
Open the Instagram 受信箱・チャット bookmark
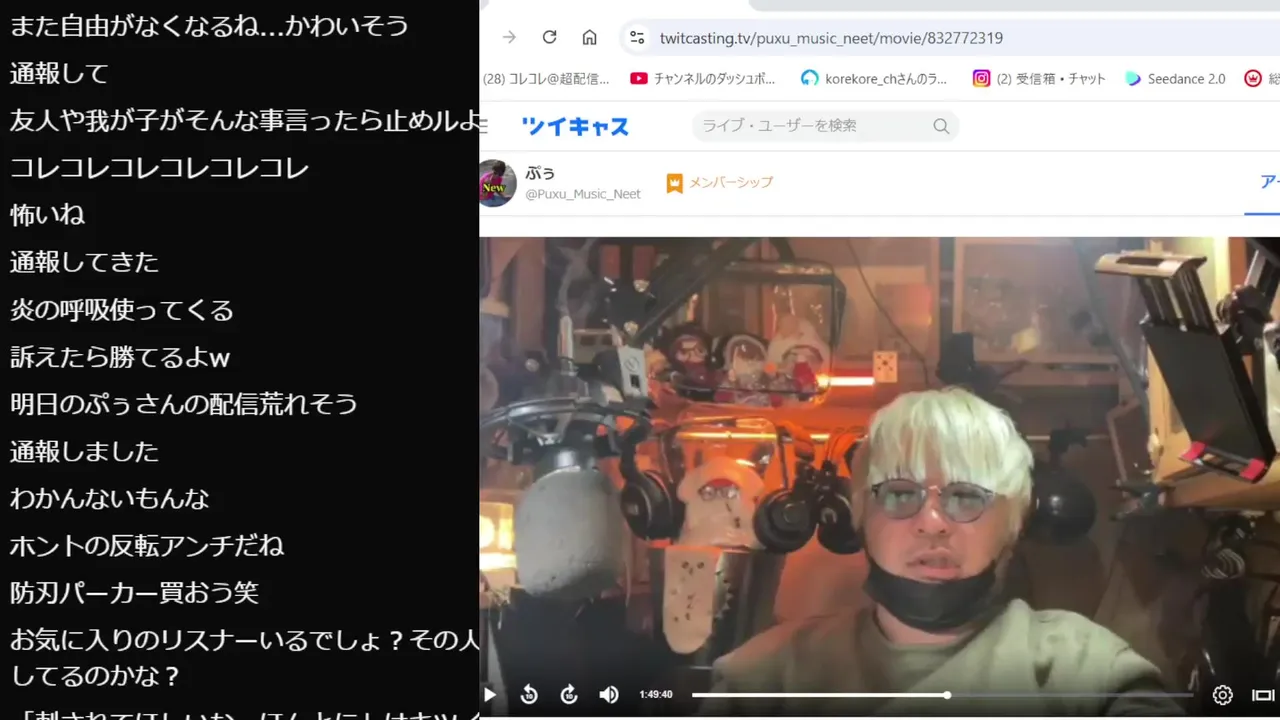click(x=1039, y=79)
